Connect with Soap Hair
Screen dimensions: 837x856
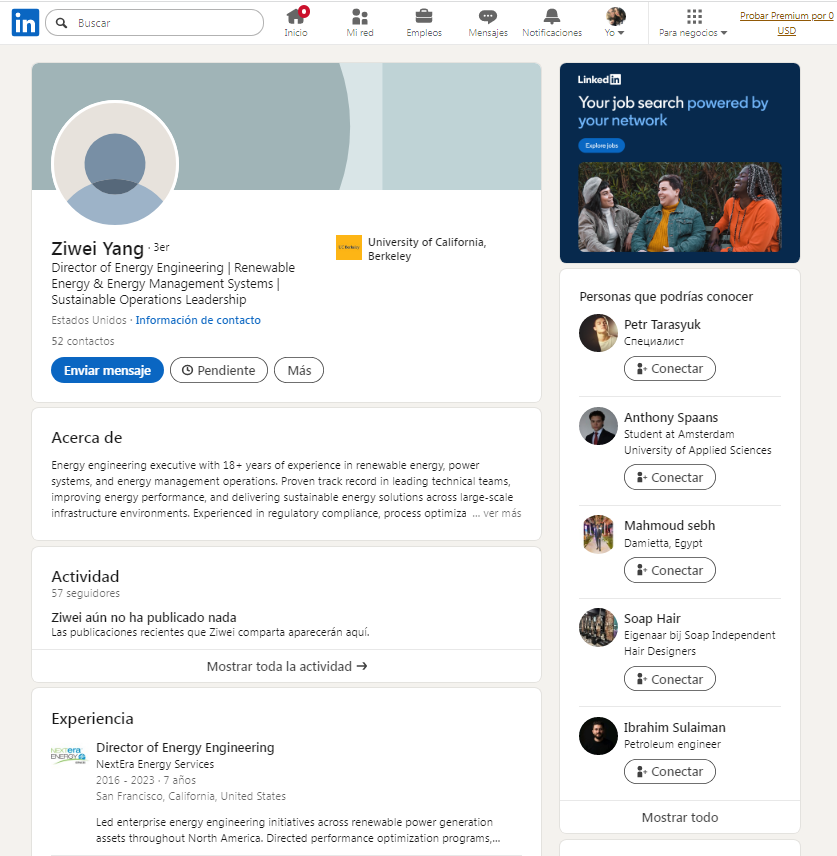click(x=670, y=679)
